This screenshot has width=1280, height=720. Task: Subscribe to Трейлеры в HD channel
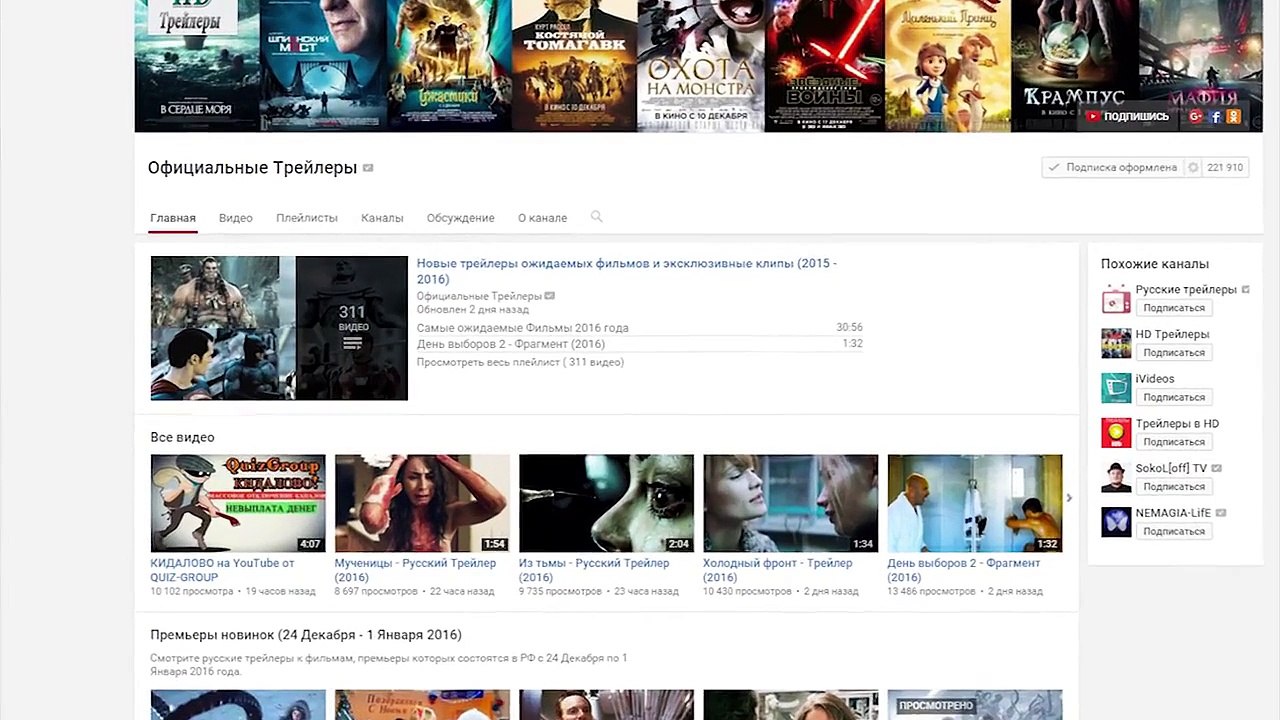coord(1174,442)
